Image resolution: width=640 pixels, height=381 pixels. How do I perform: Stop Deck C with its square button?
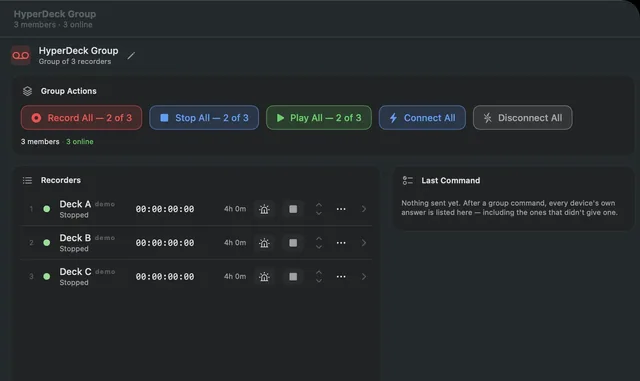click(x=293, y=277)
